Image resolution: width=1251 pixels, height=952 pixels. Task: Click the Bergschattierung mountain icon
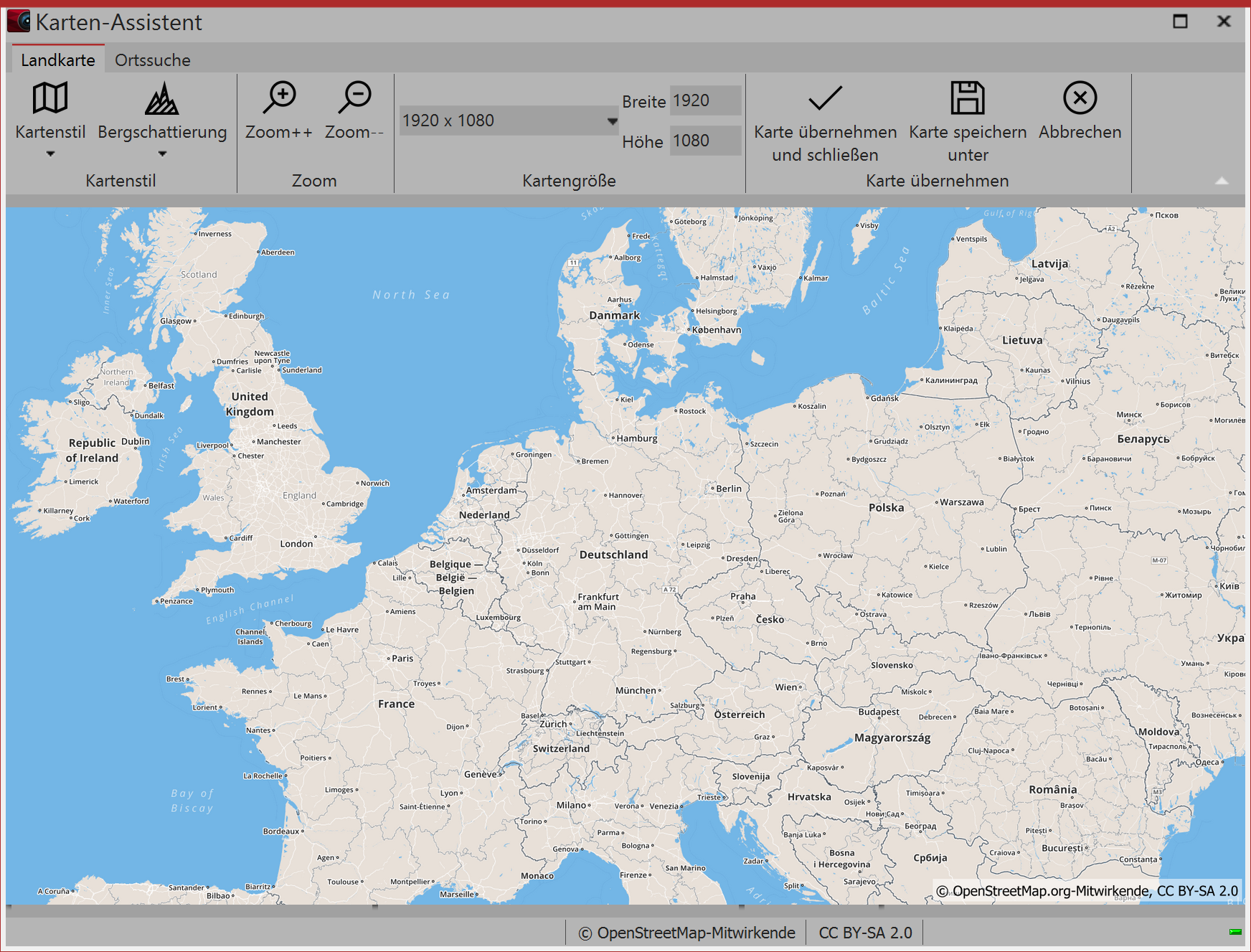pyautogui.click(x=162, y=98)
